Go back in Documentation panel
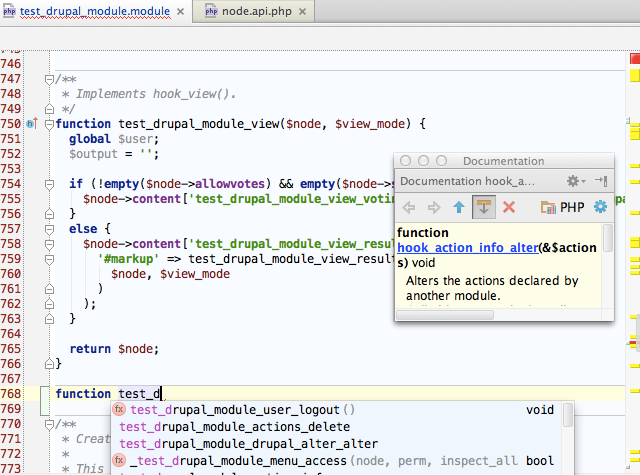The height and width of the screenshot is (475, 640). [x=409, y=207]
